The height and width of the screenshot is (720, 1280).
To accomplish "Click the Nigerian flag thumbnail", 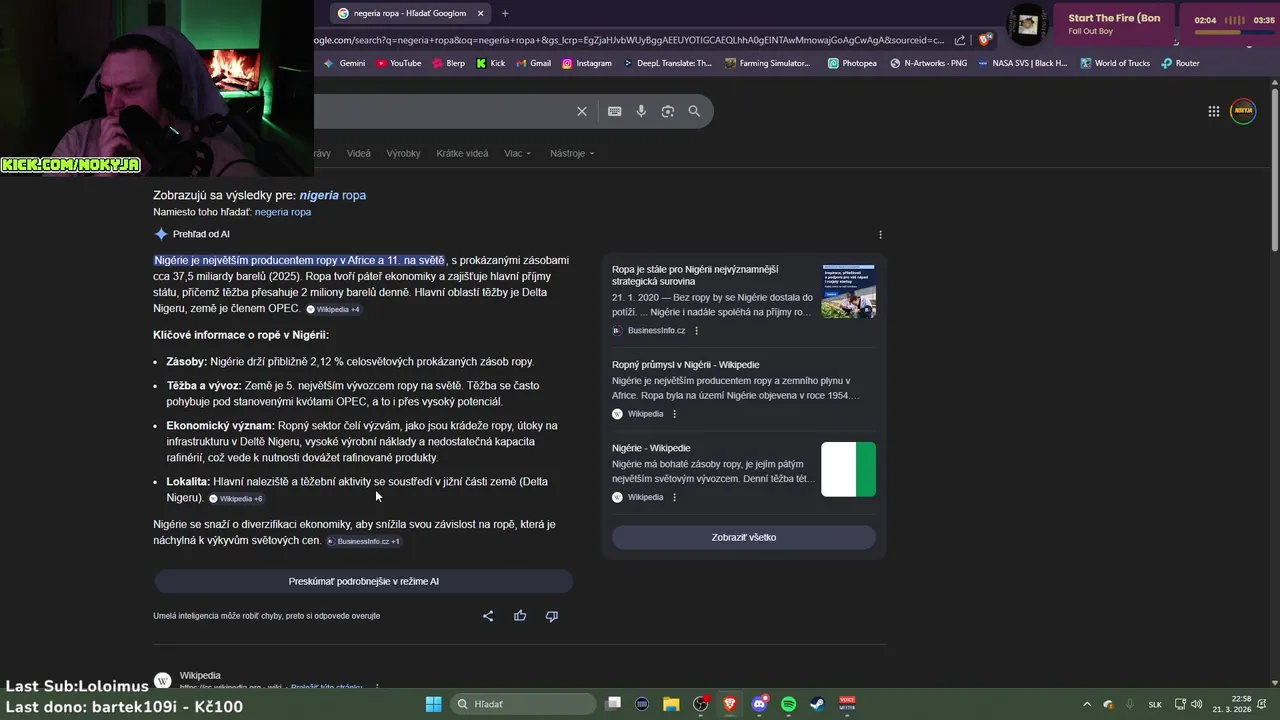I will click(848, 469).
